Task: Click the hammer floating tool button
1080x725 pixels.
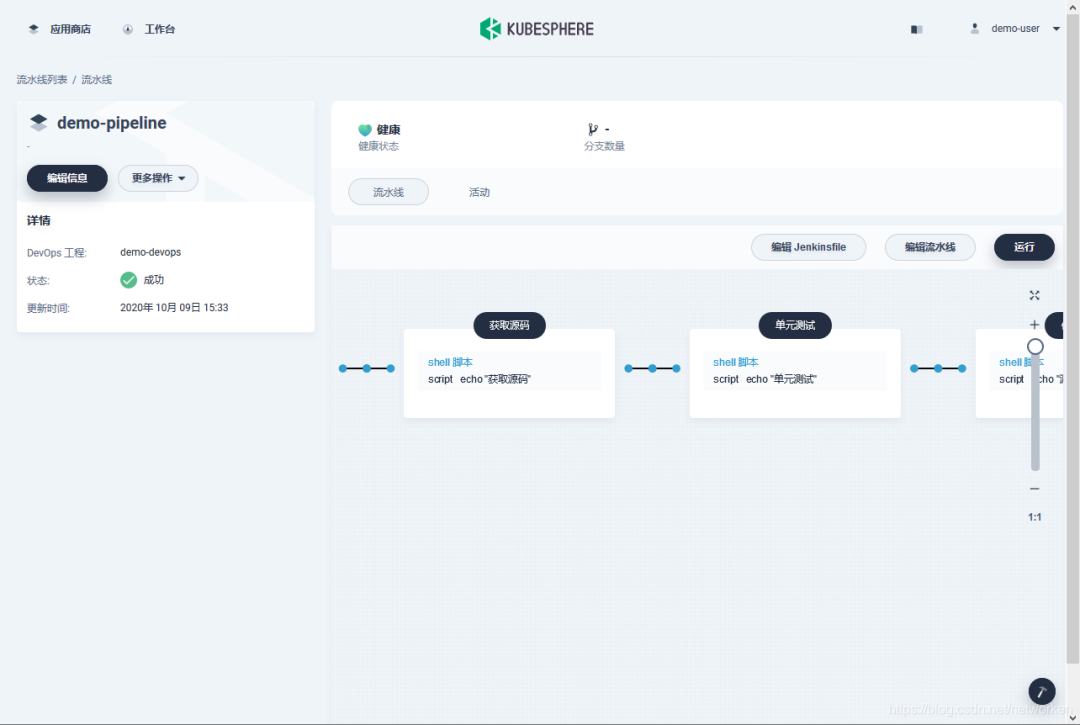Action: click(1041, 691)
